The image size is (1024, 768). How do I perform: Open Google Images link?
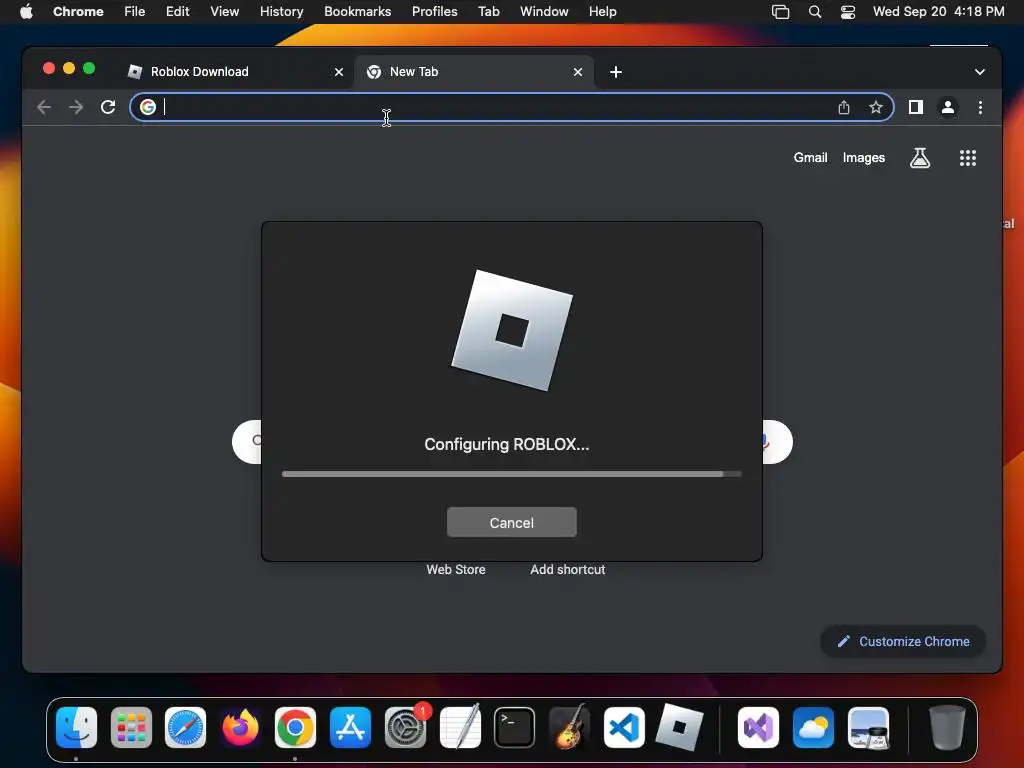[863, 157]
